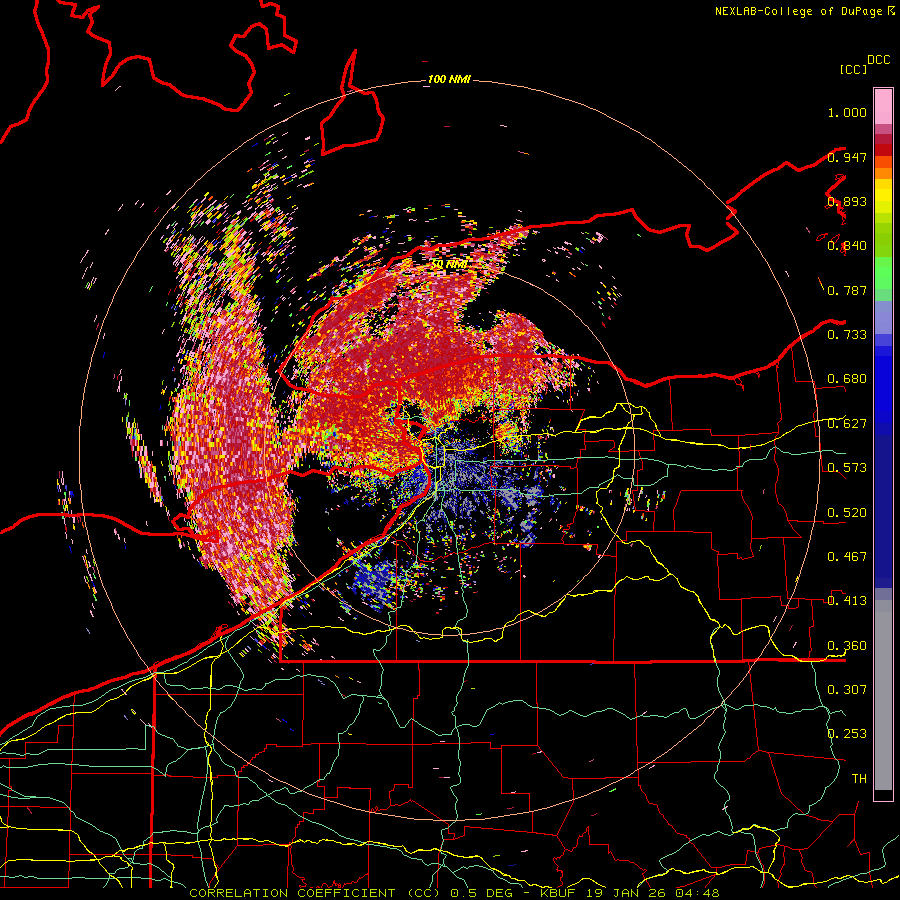Image resolution: width=900 pixels, height=900 pixels.
Task: Click the 1.000 color scale value
Action: pos(847,113)
